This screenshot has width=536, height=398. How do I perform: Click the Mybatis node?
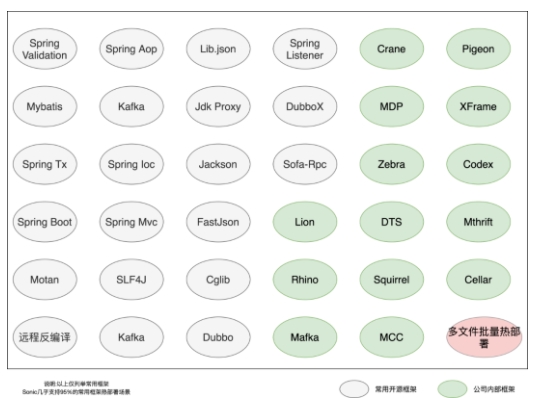pos(45,107)
